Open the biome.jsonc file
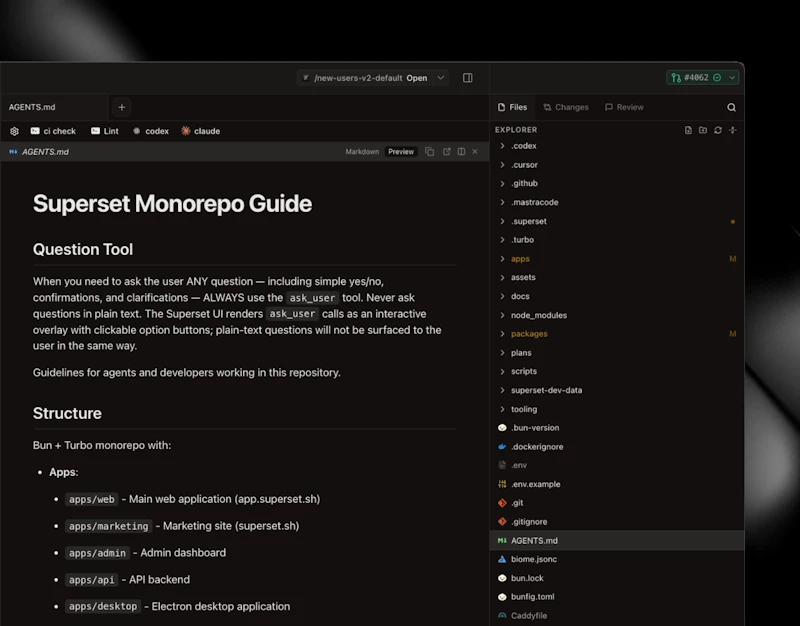This screenshot has width=800, height=626. (x=617, y=559)
